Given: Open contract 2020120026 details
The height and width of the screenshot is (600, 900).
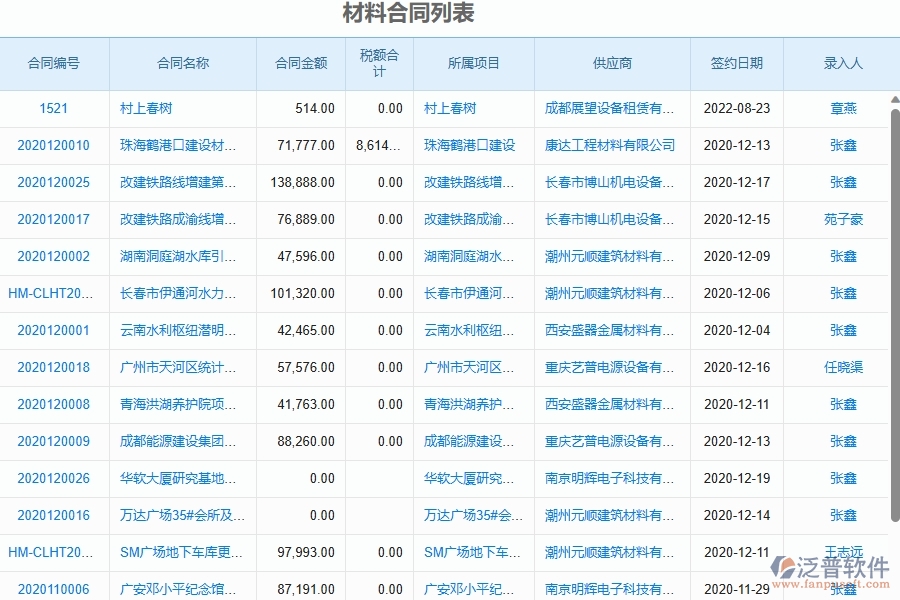Looking at the screenshot, I should click(x=53, y=478).
